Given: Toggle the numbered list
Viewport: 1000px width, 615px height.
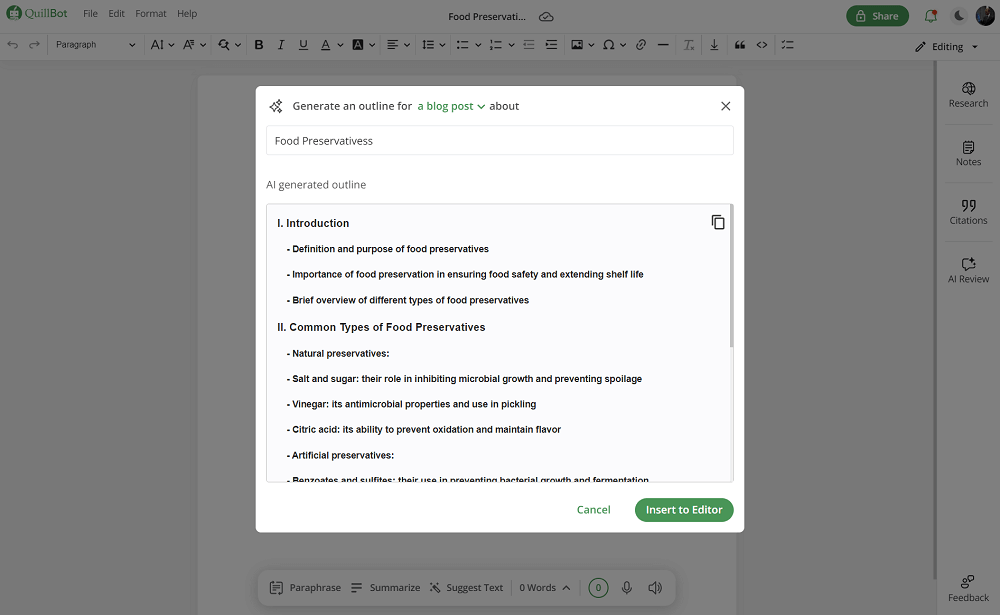Looking at the screenshot, I should tap(496, 45).
